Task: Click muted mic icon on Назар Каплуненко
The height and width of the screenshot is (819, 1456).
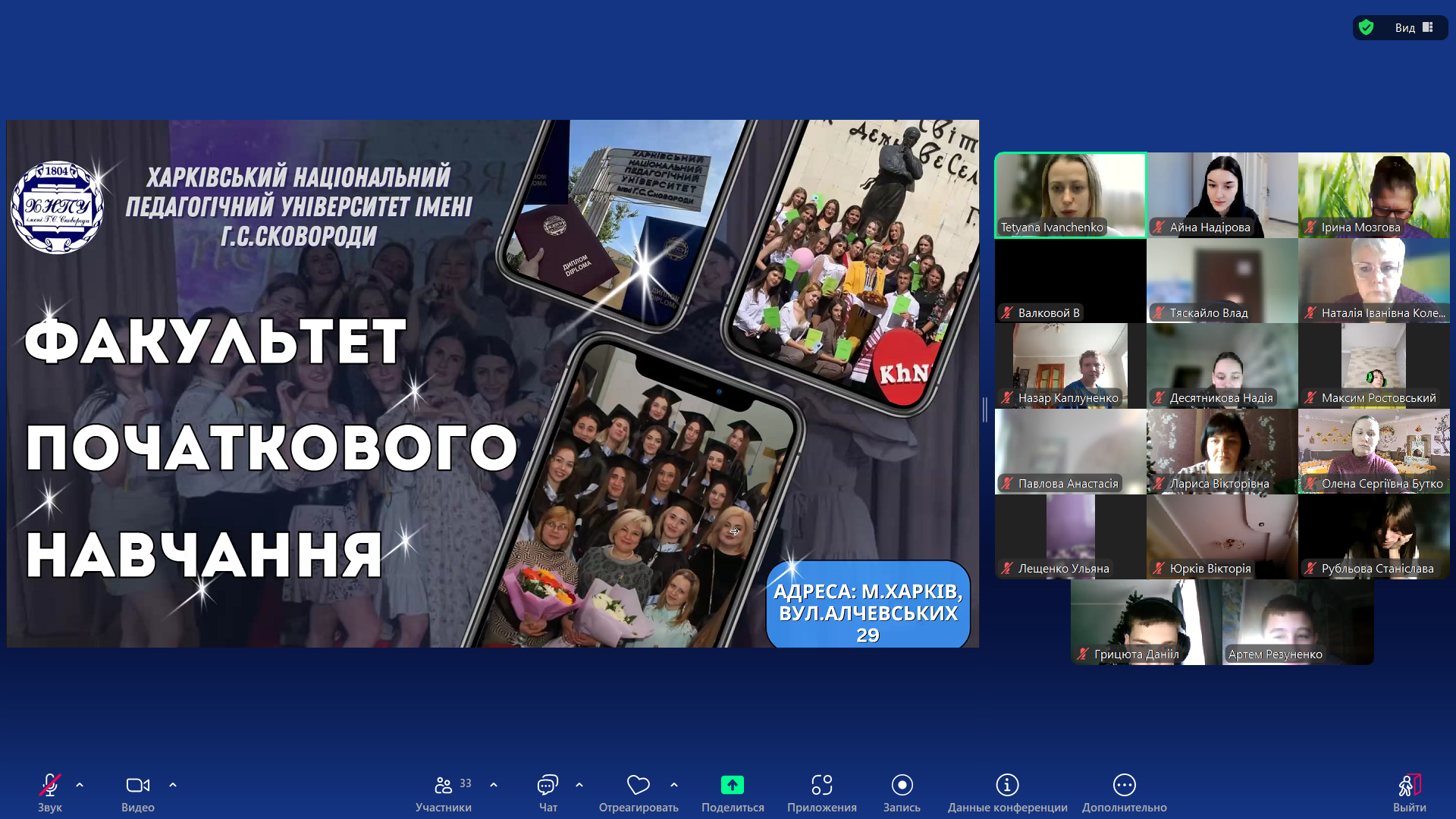Action: coord(1007,398)
